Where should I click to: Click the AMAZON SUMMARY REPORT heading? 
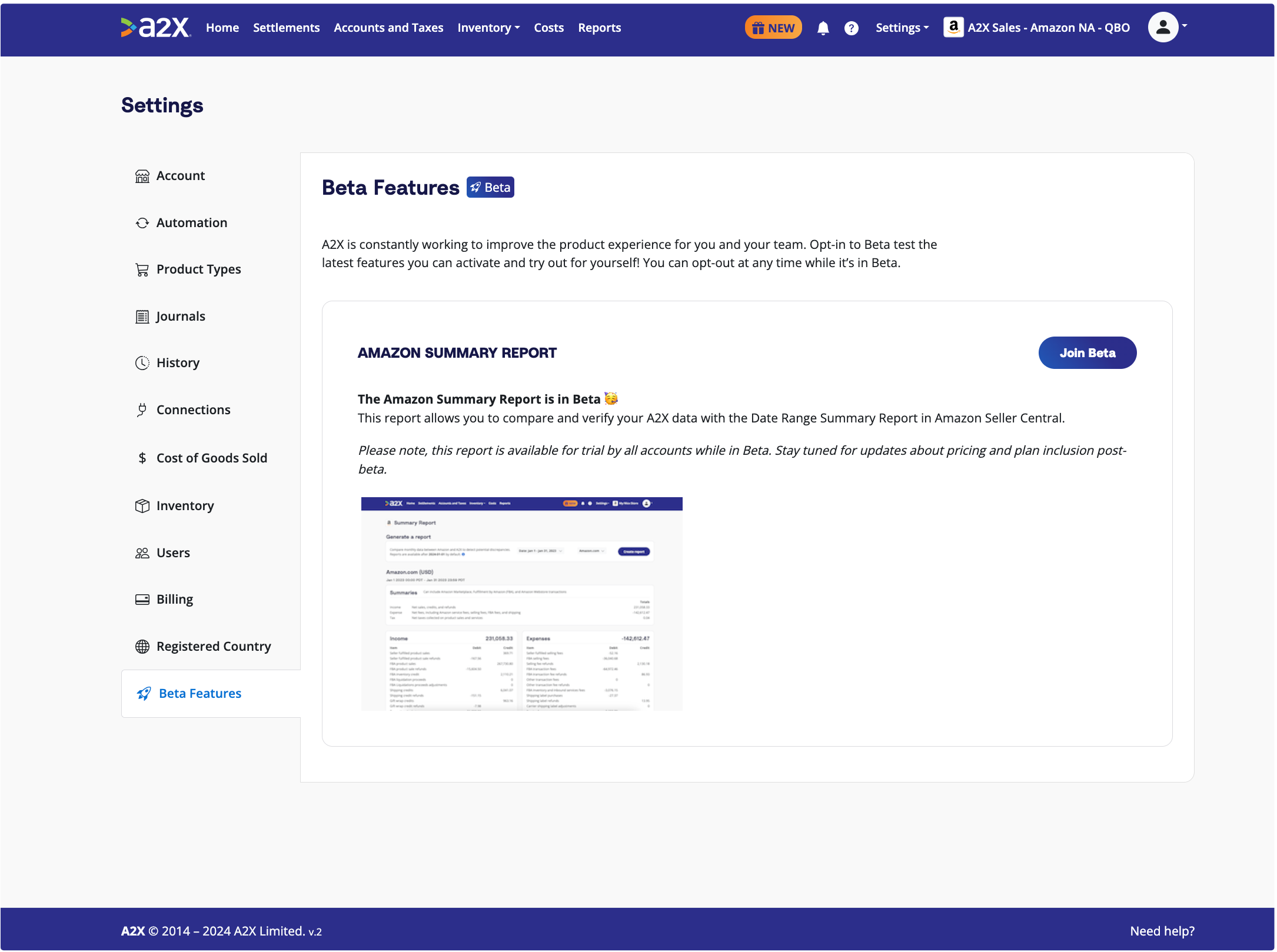pyautogui.click(x=457, y=353)
